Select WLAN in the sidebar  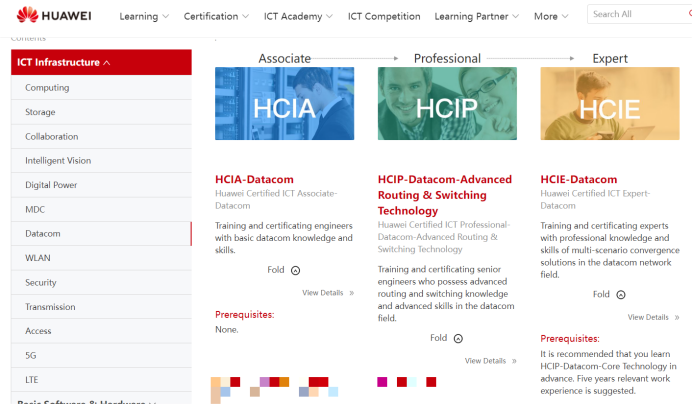click(x=101, y=258)
